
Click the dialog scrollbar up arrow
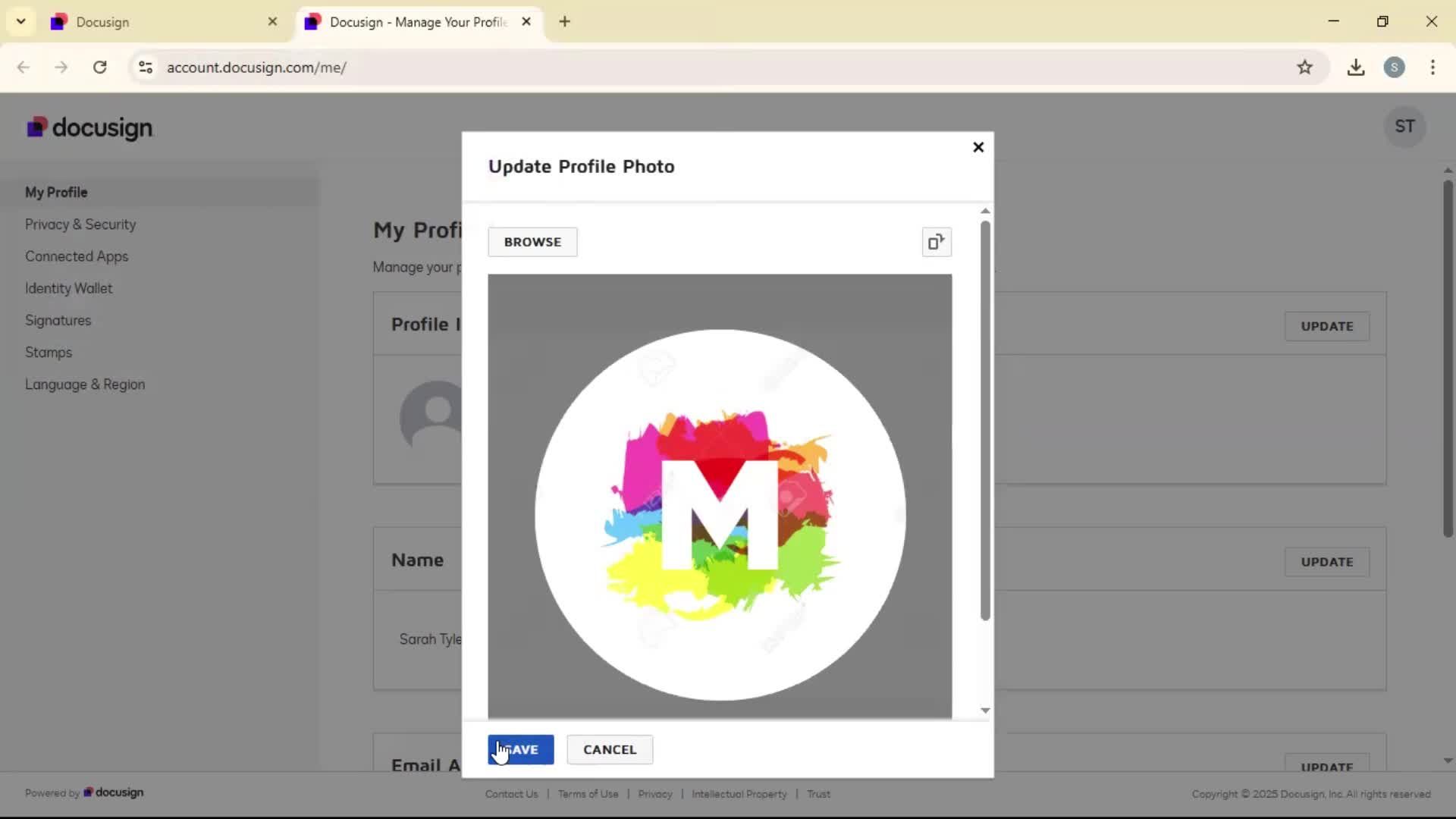coord(985,211)
